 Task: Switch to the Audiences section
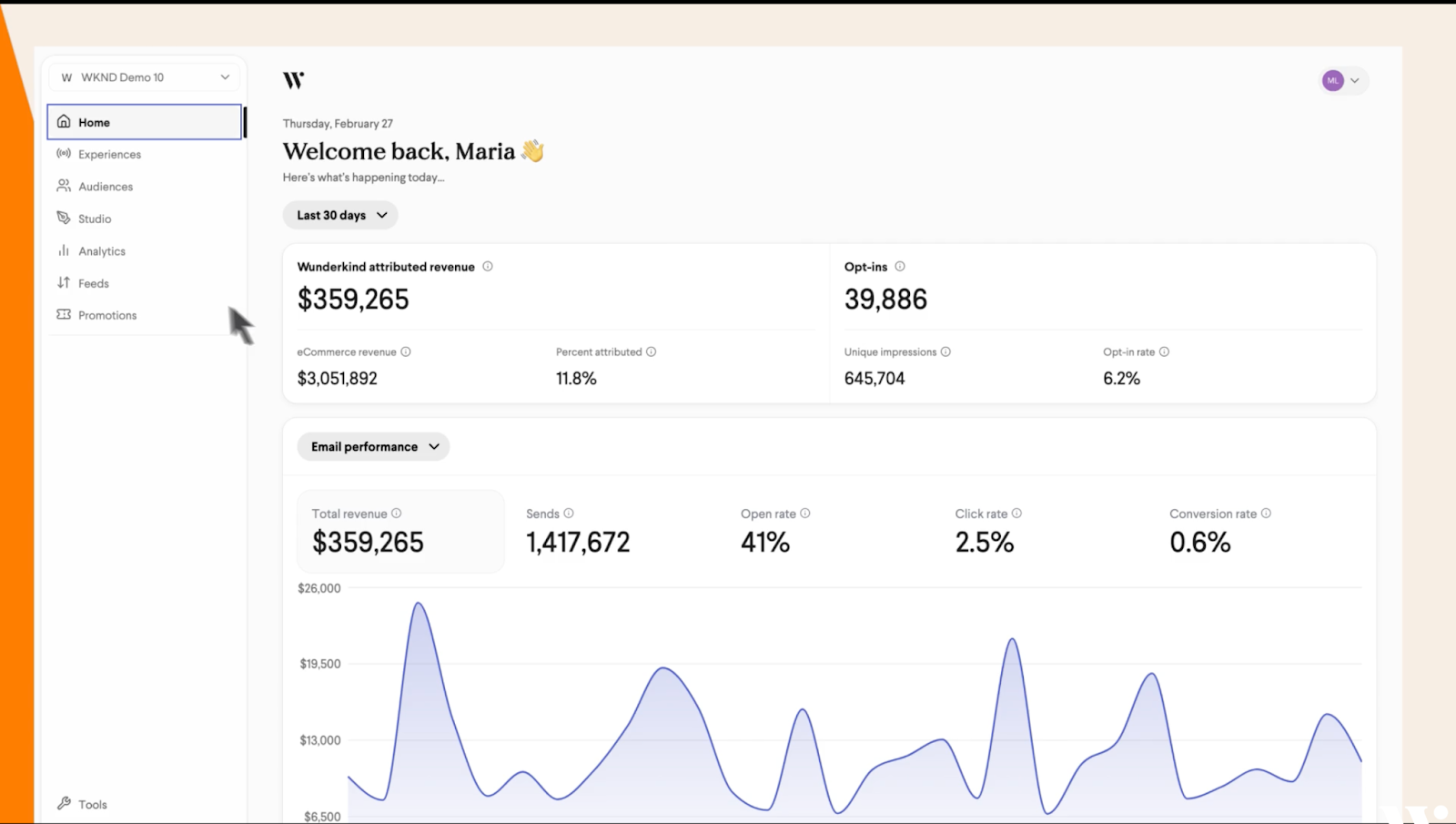(x=106, y=186)
